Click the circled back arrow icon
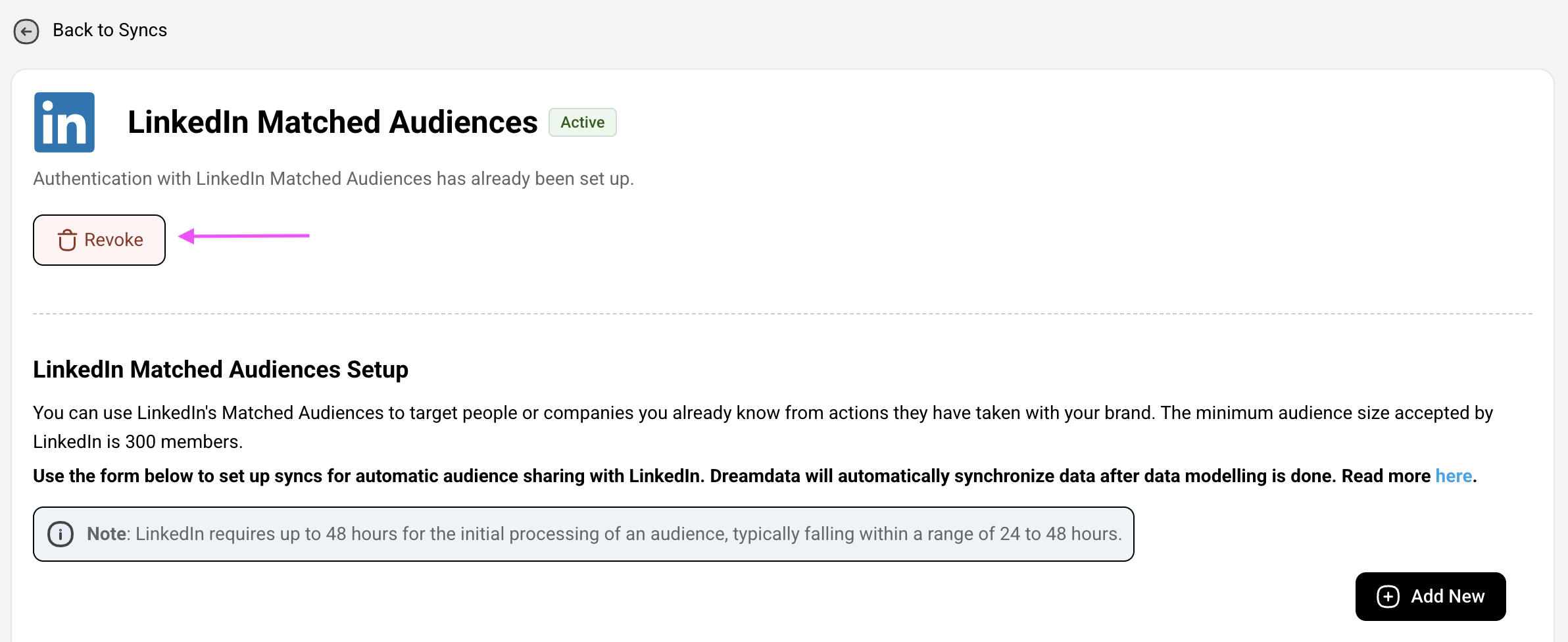The height and width of the screenshot is (642, 1568). click(26, 31)
